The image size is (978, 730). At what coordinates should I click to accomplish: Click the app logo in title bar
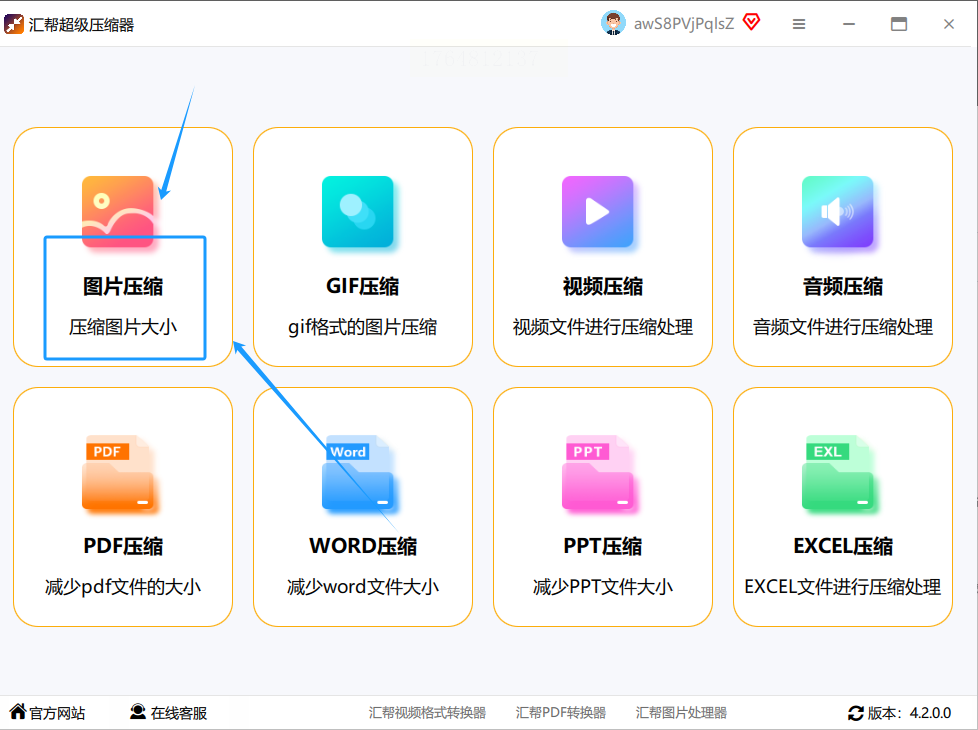tap(14, 24)
